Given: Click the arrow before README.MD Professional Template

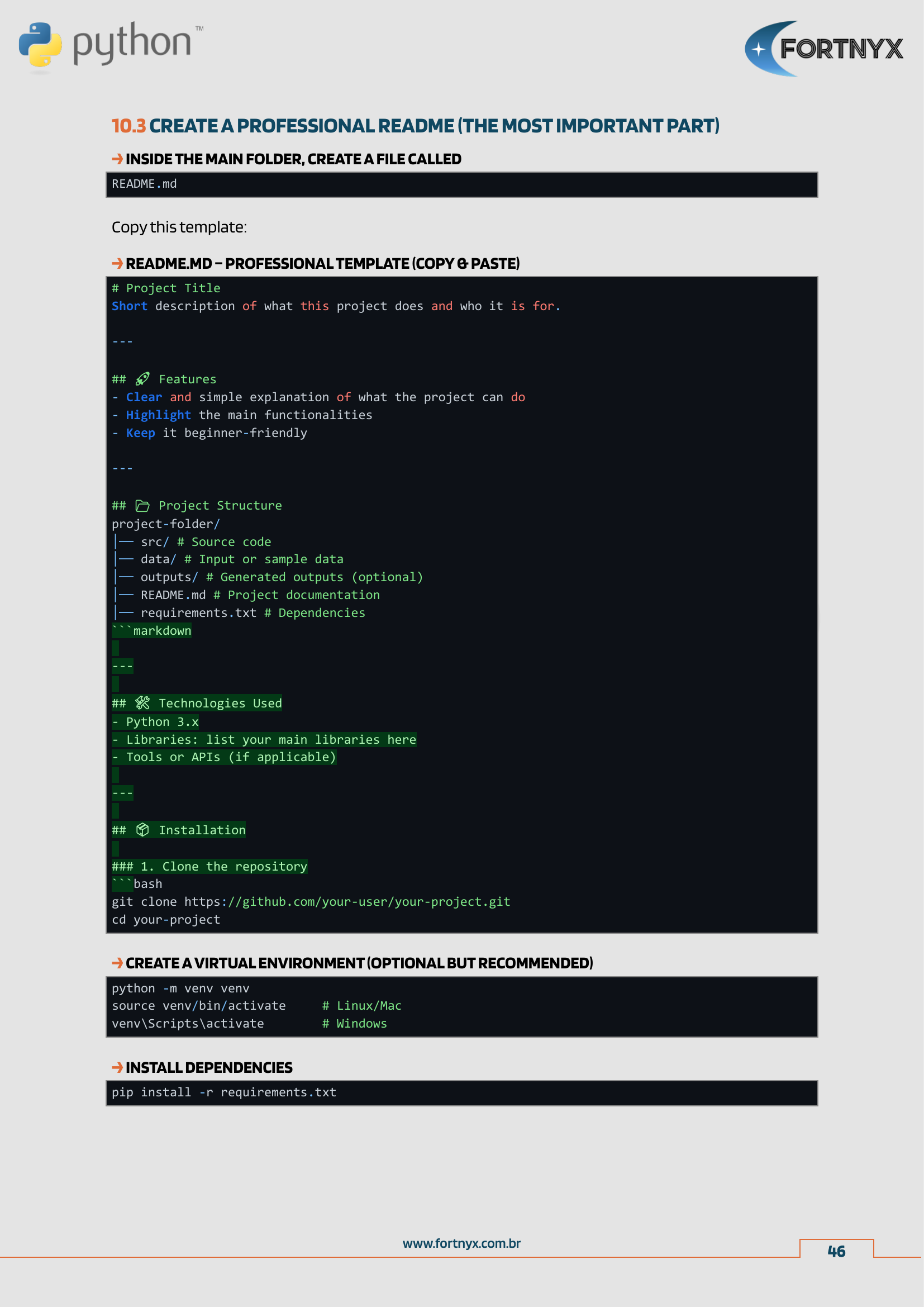Looking at the screenshot, I should tap(117, 263).
